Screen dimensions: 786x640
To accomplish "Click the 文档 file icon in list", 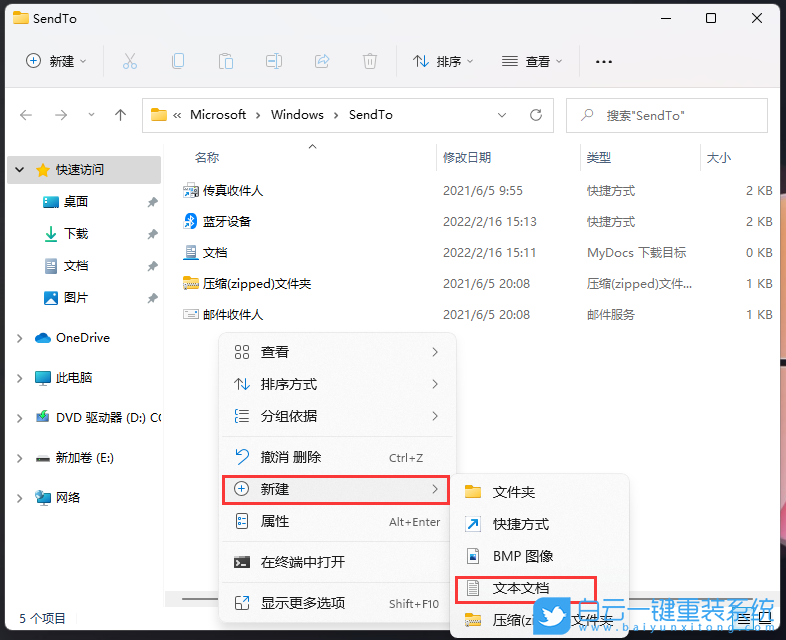I will [190, 253].
